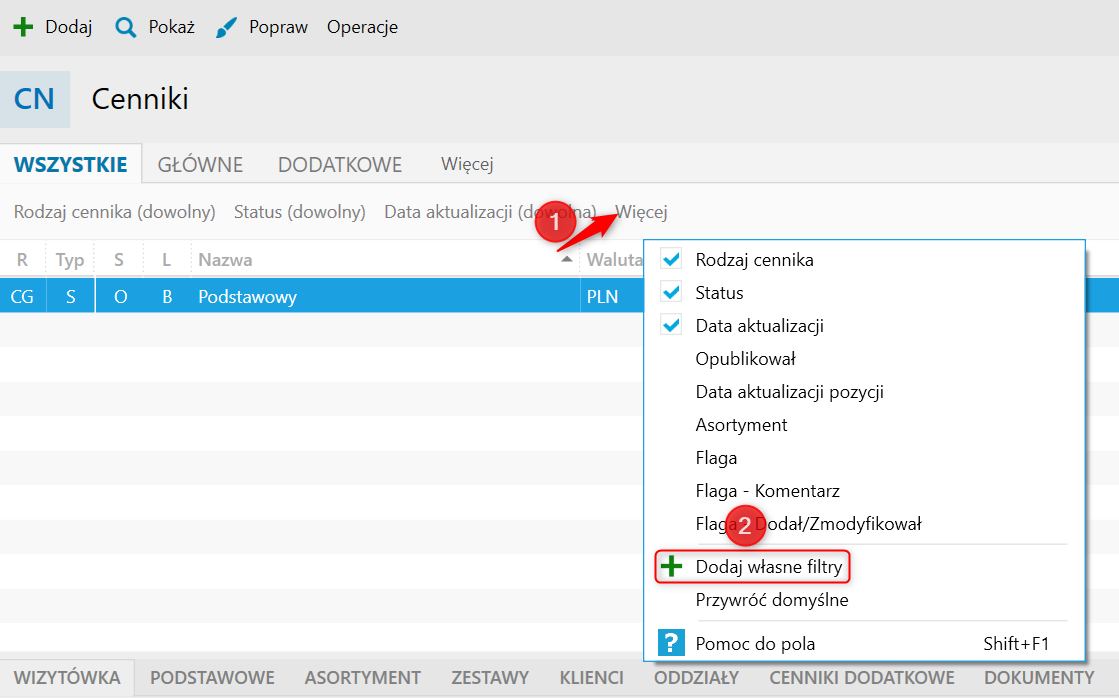Screen dimensions: 1119x698
Task: Open the ASORTYMENT bottom tab
Action: 363,677
